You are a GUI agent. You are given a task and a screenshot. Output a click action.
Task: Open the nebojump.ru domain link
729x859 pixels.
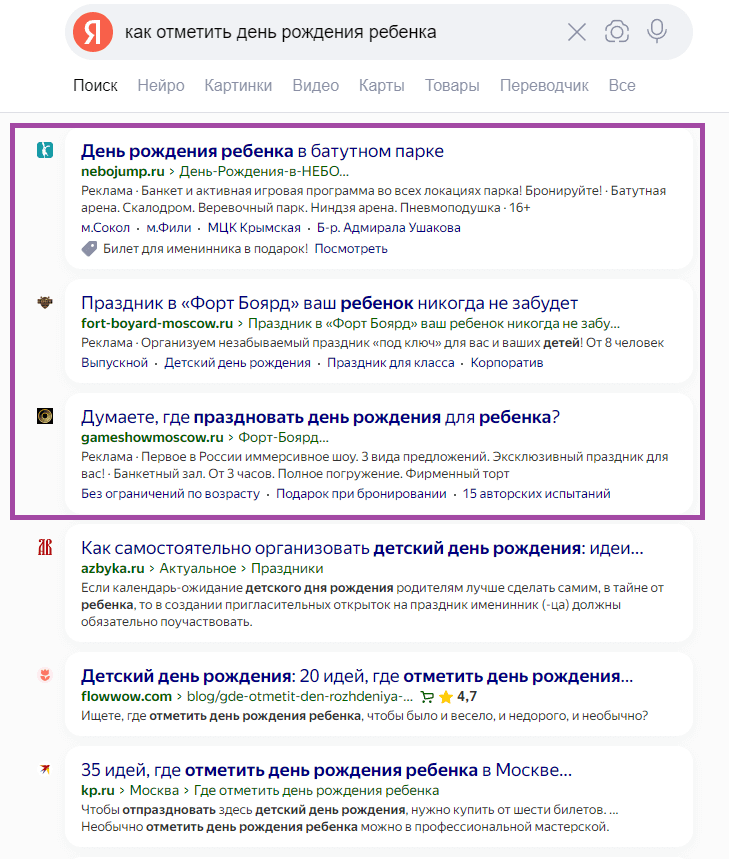pos(123,171)
